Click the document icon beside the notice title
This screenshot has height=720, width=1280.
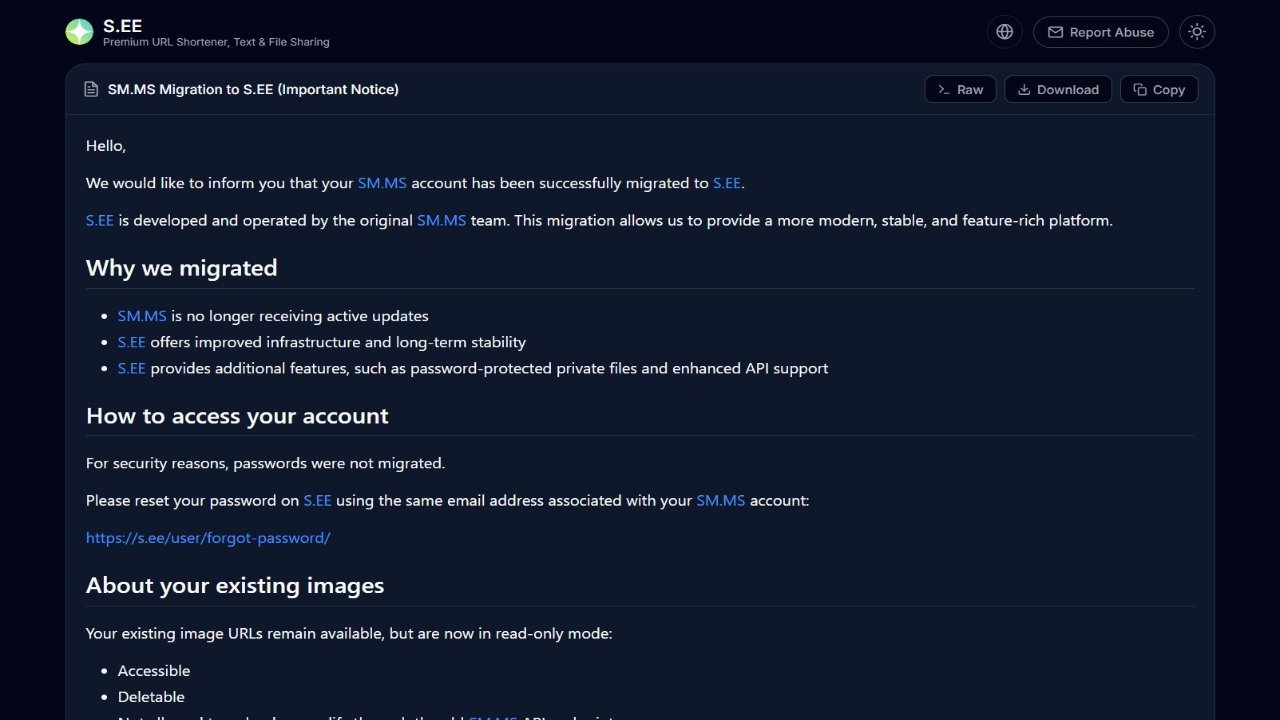pyautogui.click(x=91, y=89)
